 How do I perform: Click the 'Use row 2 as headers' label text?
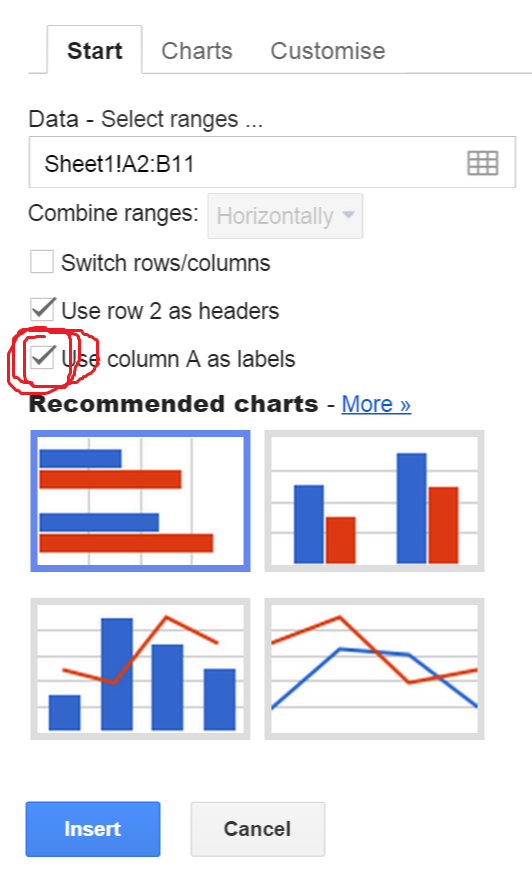coord(170,311)
